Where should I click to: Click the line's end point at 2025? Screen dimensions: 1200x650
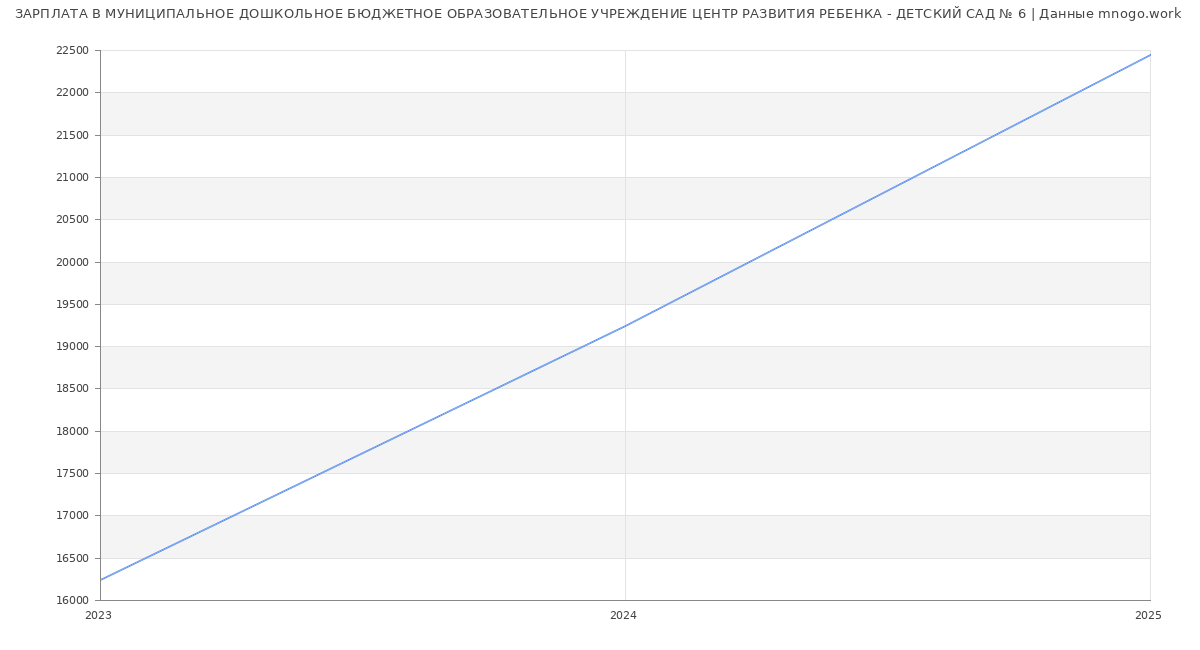(1150, 55)
